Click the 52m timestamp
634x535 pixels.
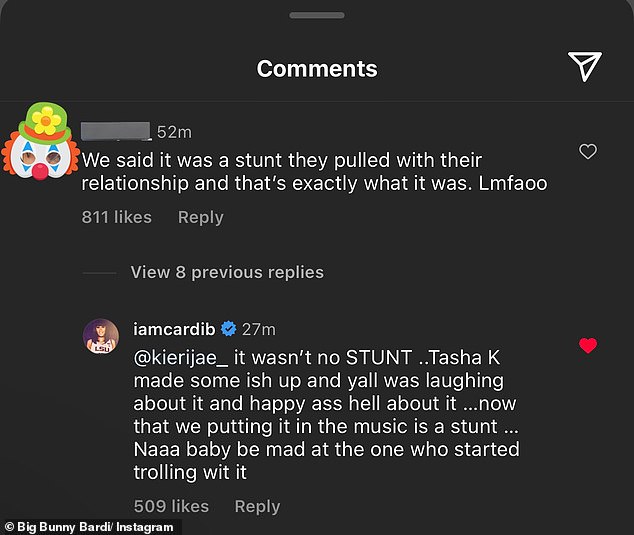tap(174, 132)
